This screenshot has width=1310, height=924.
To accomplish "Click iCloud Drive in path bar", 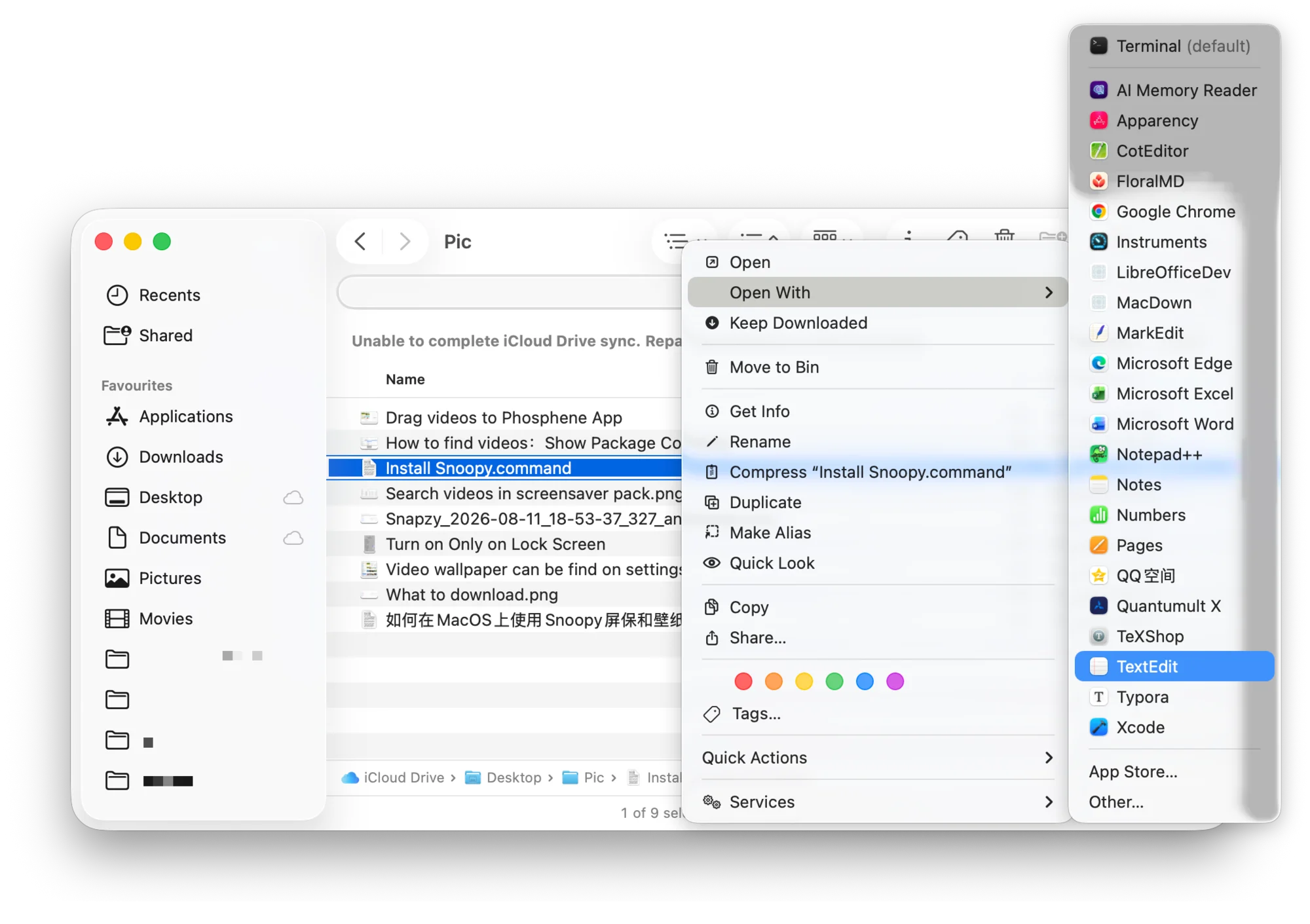I will 393,777.
